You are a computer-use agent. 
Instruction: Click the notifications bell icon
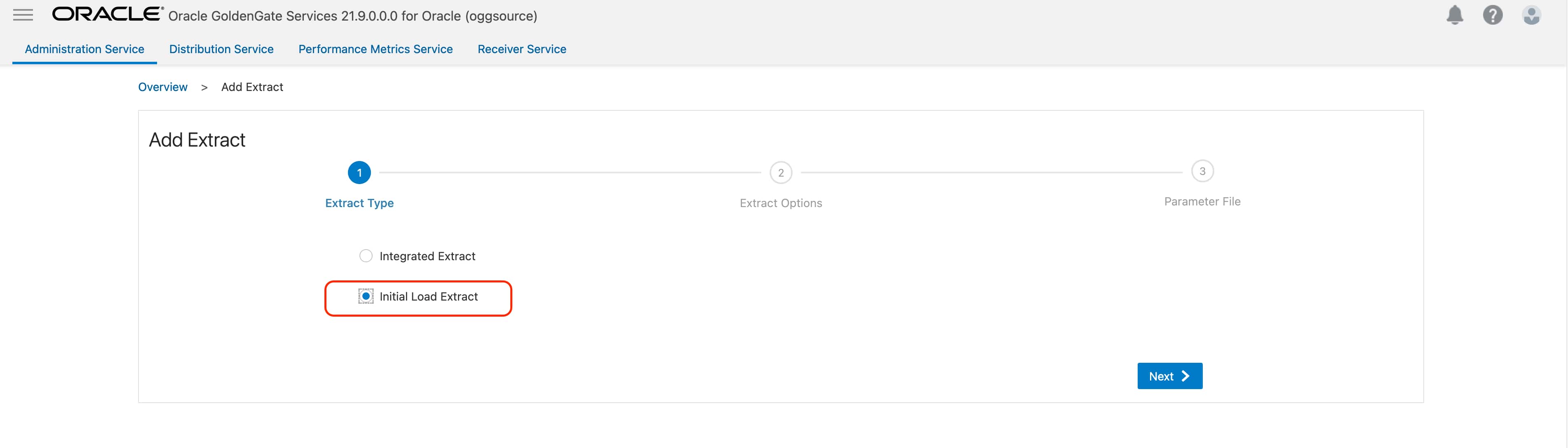(x=1454, y=15)
